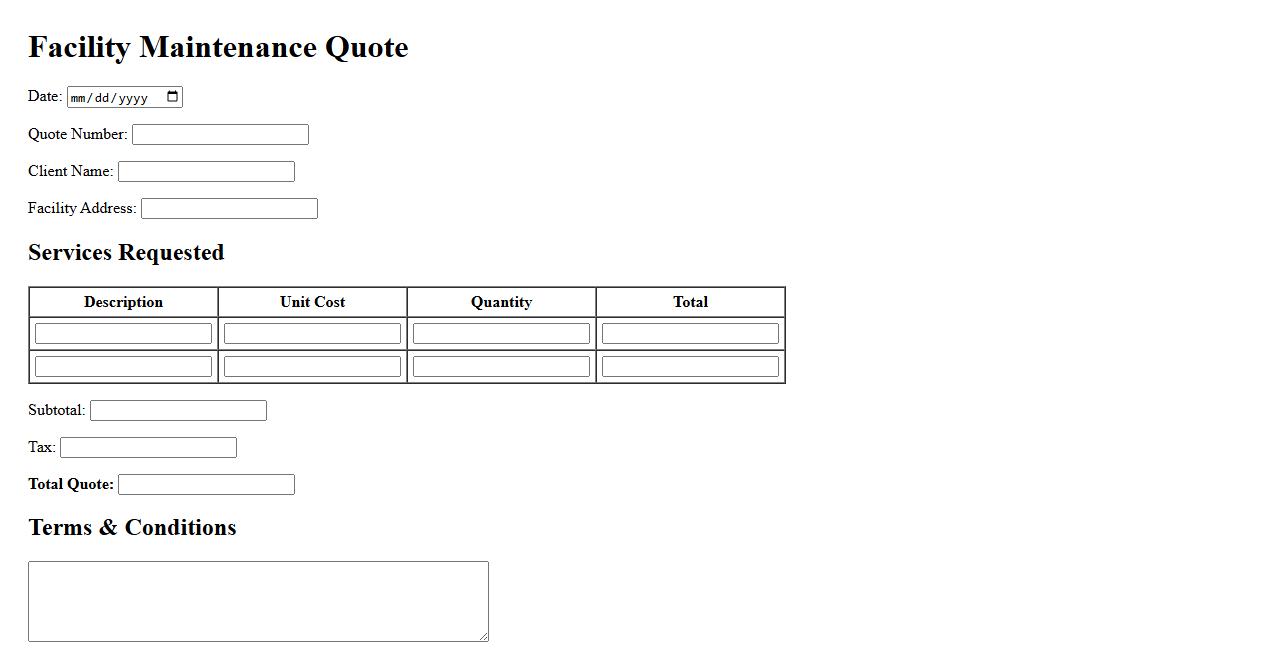This screenshot has height=650, width=1278.
Task: Click the Date input field
Action: (x=110, y=97)
